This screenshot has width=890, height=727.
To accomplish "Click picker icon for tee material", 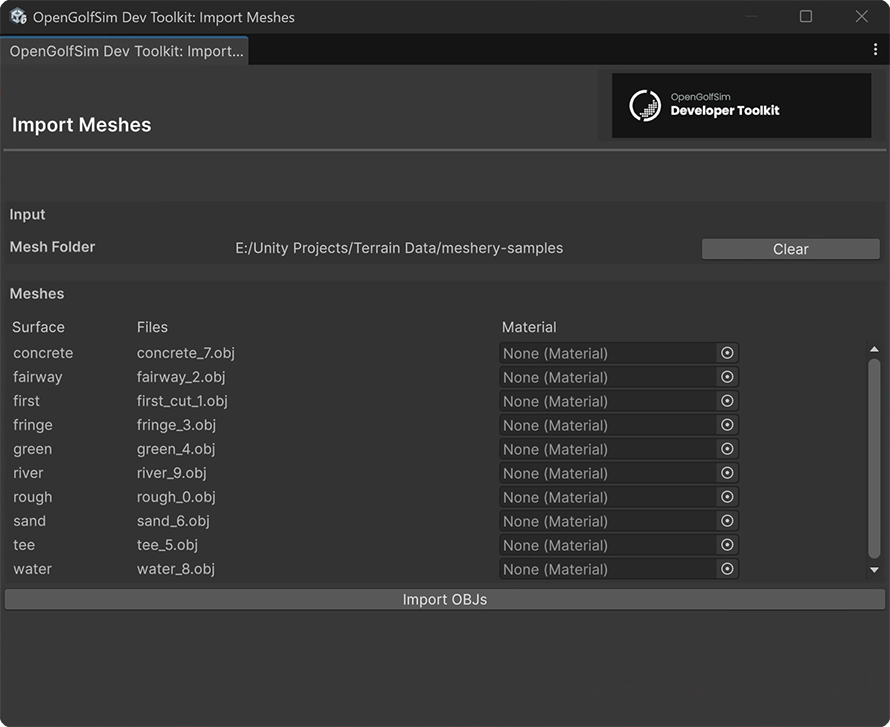I will (x=727, y=545).
